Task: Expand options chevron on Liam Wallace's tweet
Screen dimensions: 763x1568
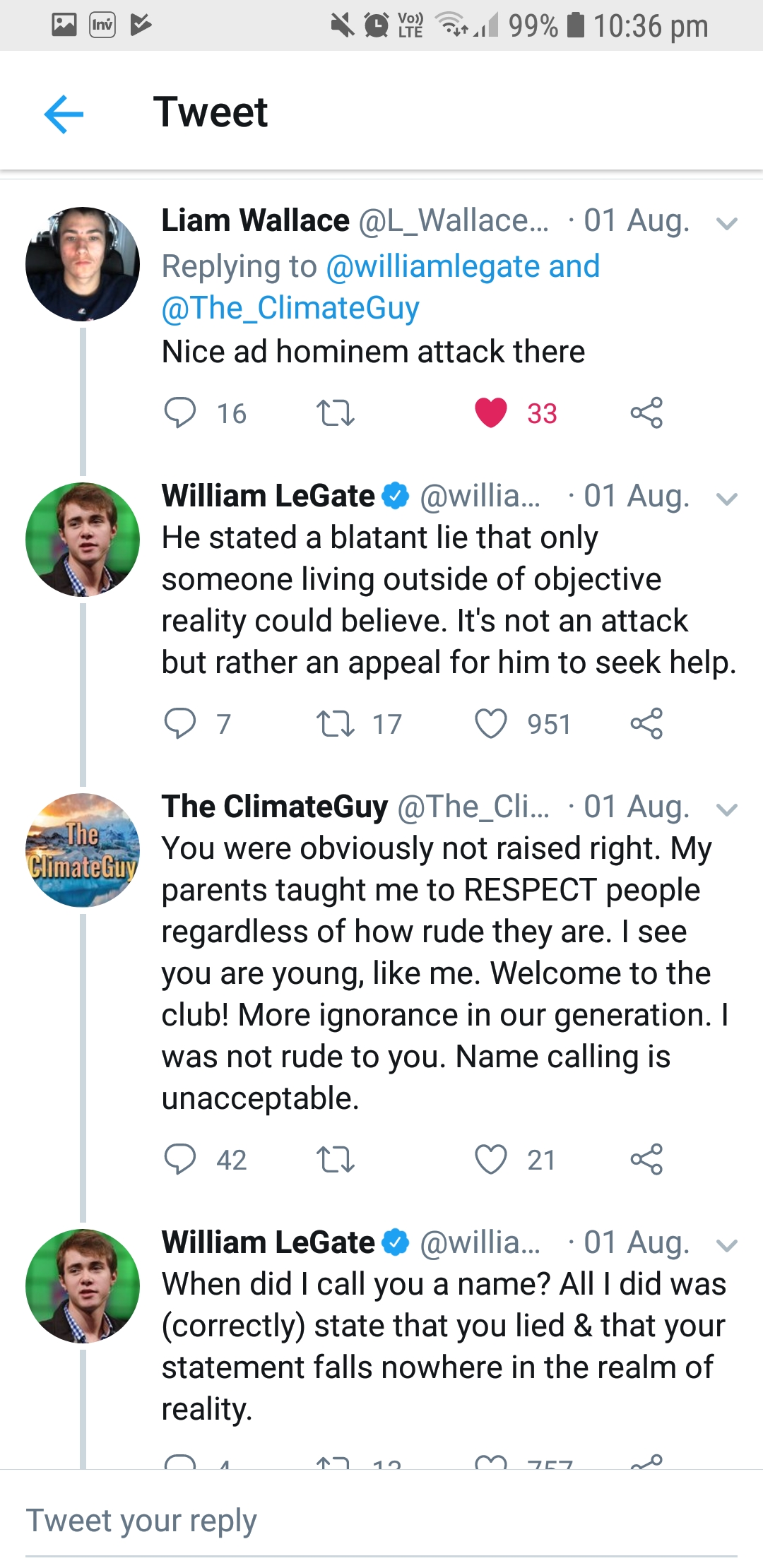Action: point(726,224)
